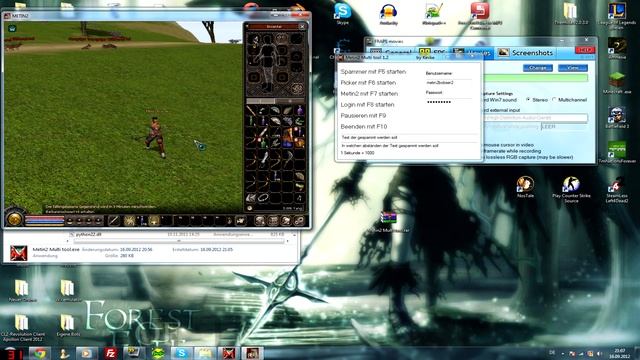This screenshot has height=360, width=640.
Task: Click the spam interval input field
Action: [408, 145]
